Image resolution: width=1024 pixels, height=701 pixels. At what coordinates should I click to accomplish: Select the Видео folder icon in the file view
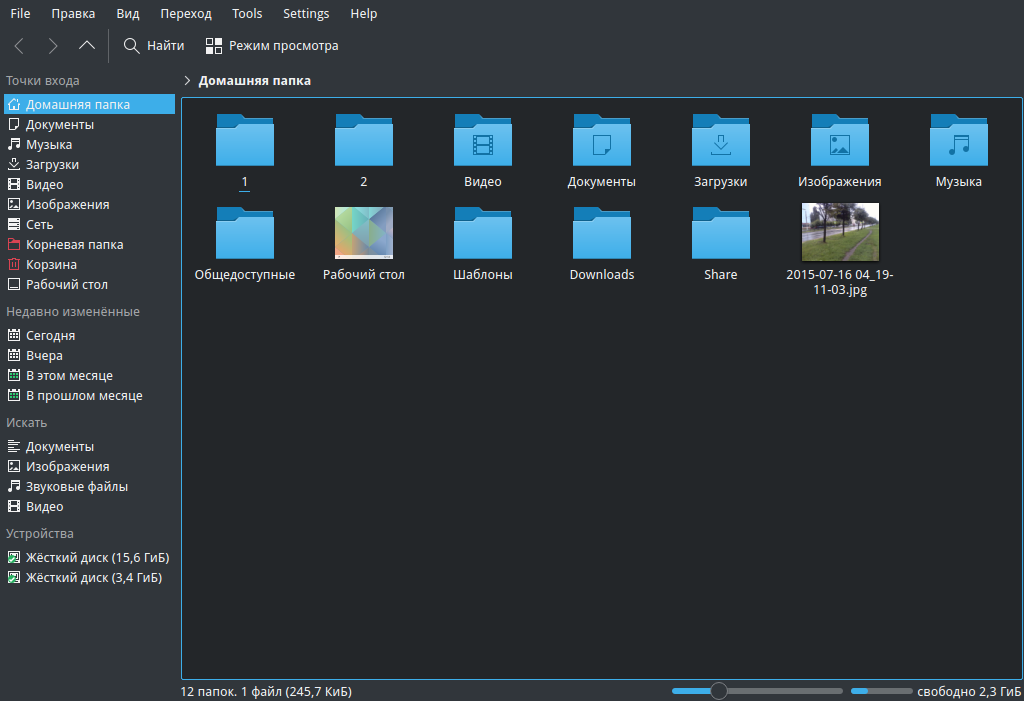(x=483, y=140)
